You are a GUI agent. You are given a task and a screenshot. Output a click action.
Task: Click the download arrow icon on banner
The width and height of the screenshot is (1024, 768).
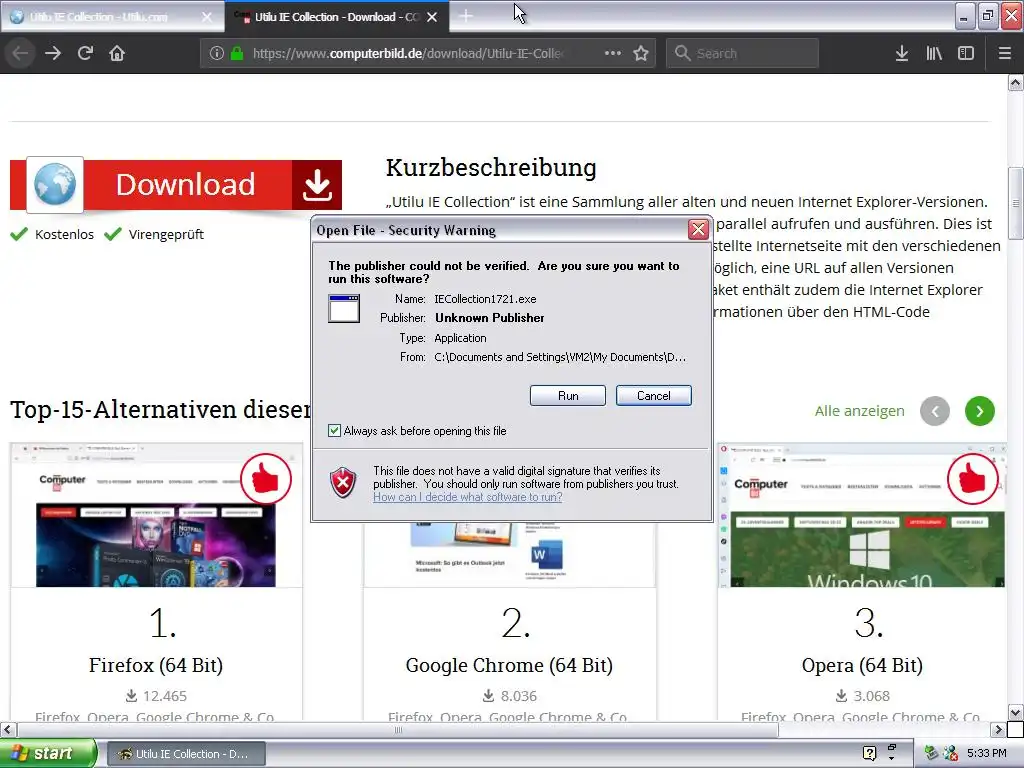[317, 185]
